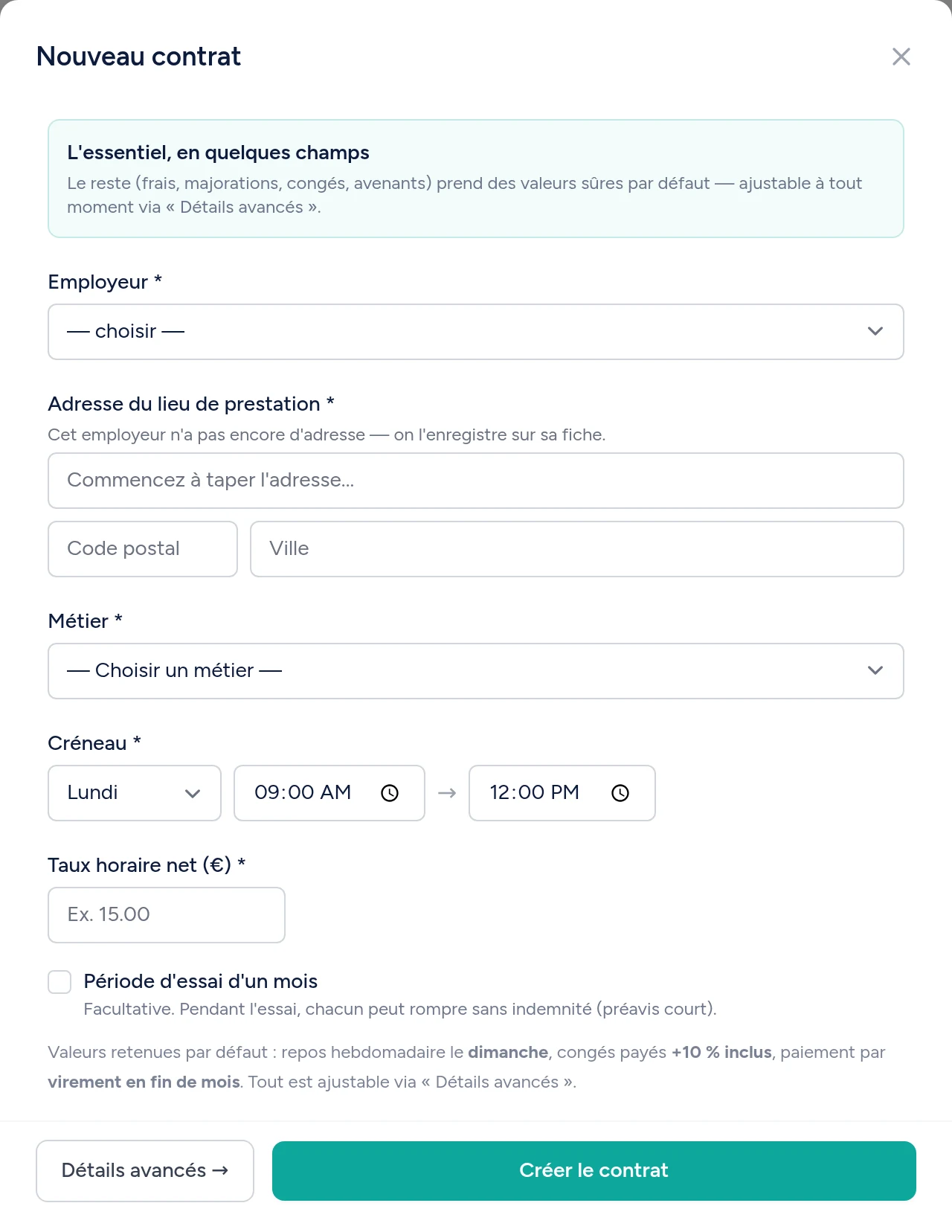Image resolution: width=952 pixels, height=1232 pixels.
Task: Click the Créer le contrat button
Action: point(594,1171)
